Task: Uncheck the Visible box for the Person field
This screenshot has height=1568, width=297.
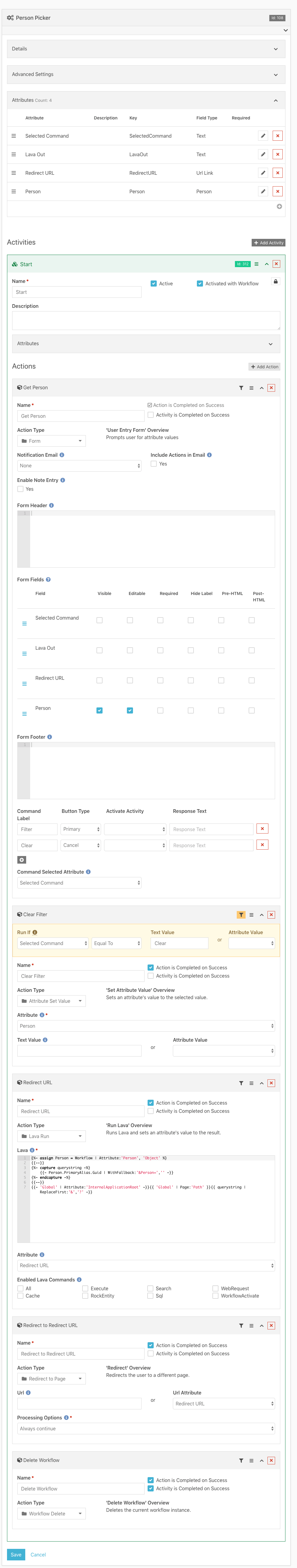Action: (100, 710)
